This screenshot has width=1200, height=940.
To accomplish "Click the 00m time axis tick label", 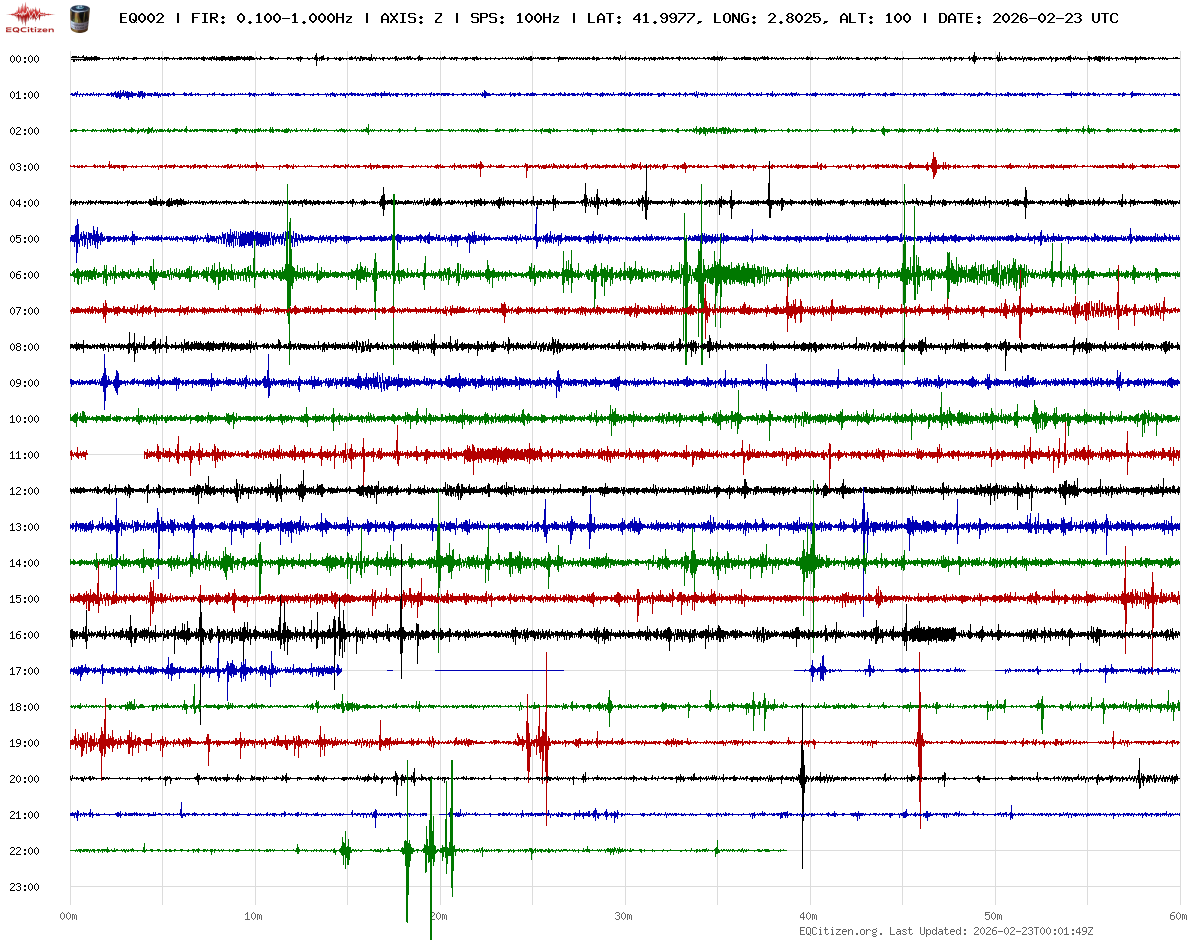I will pyautogui.click(x=69, y=916).
